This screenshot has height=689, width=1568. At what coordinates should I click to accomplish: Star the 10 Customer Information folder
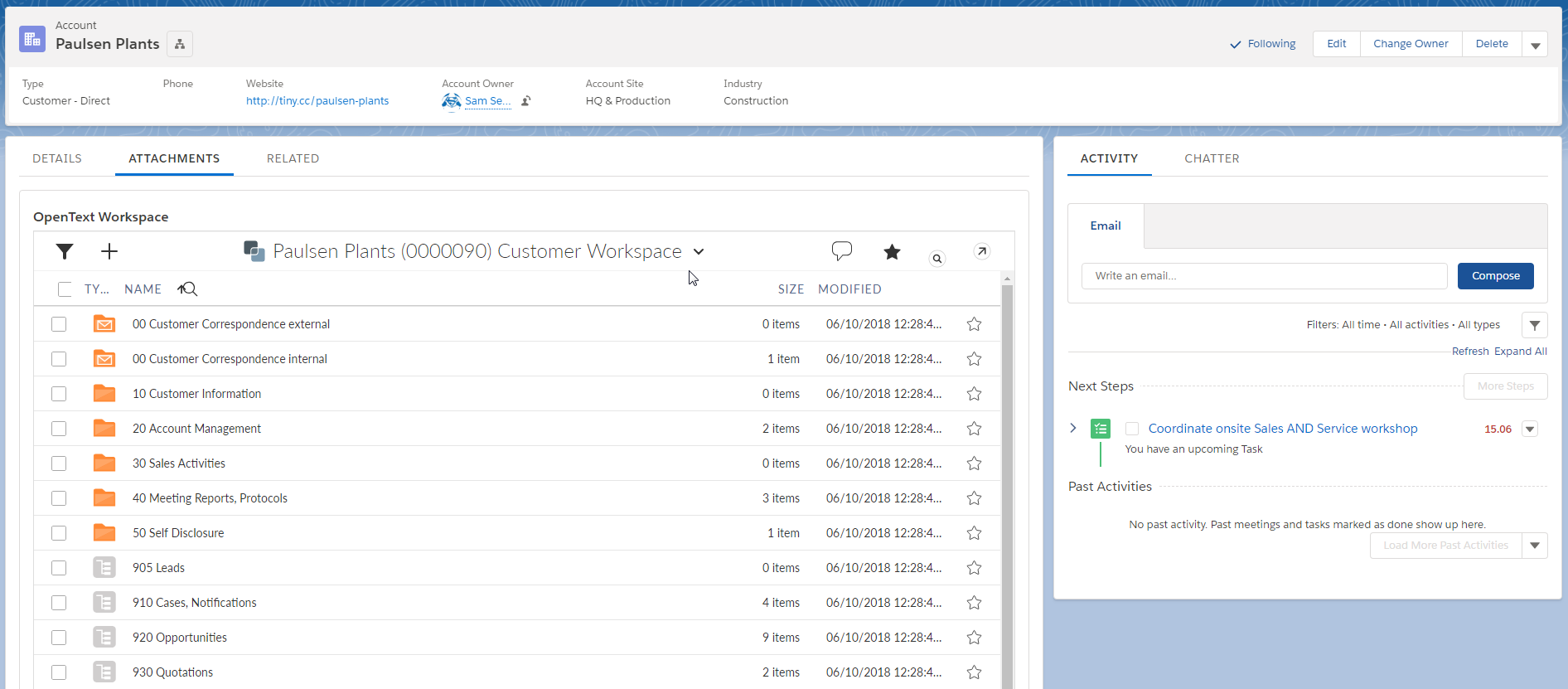(x=975, y=394)
